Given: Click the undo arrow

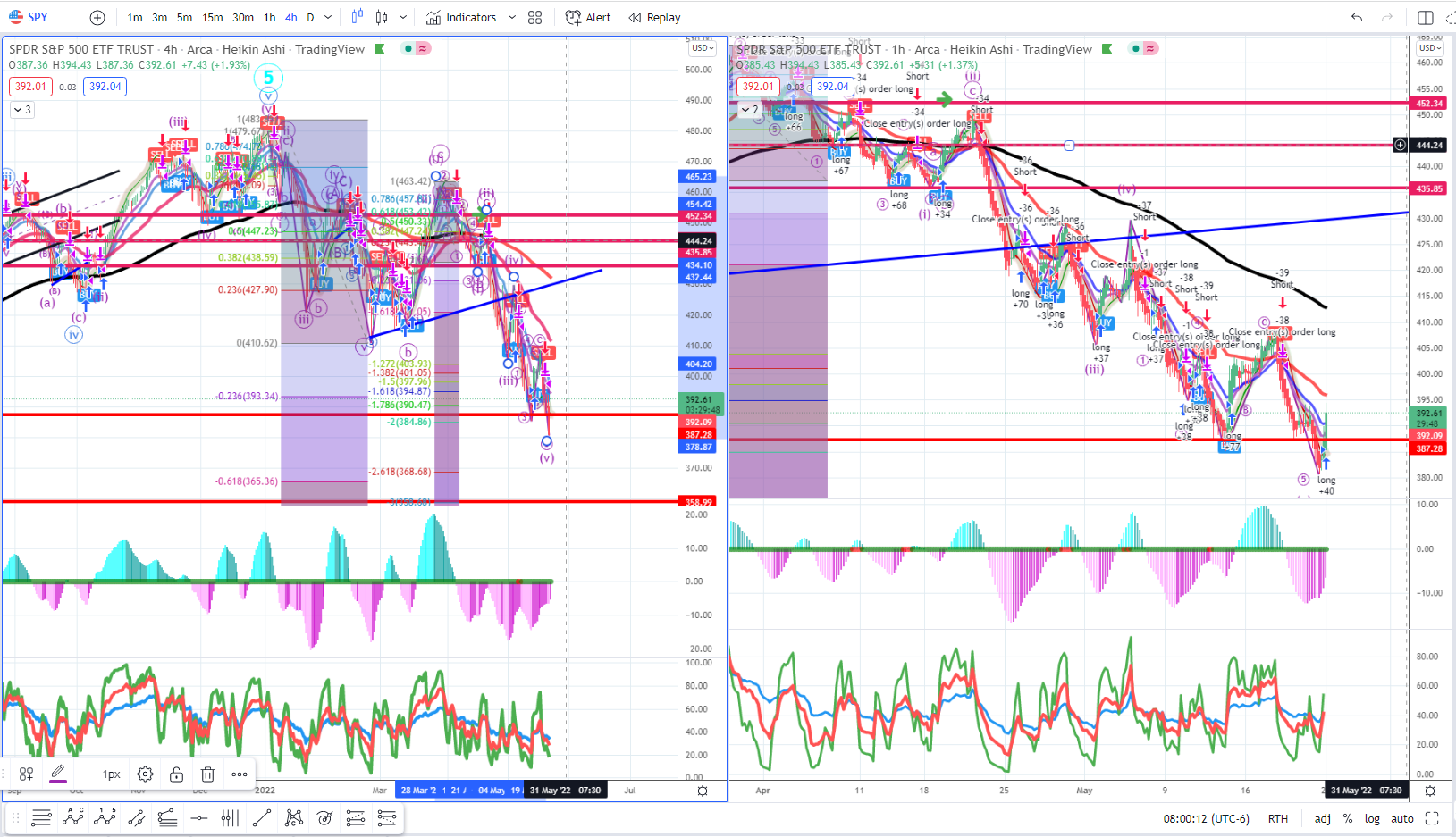Looking at the screenshot, I should pos(1357,18).
